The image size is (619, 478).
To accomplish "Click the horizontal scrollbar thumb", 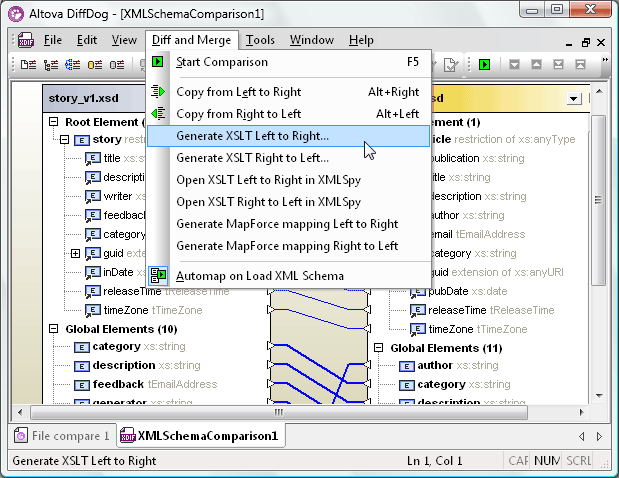I will coord(279,413).
